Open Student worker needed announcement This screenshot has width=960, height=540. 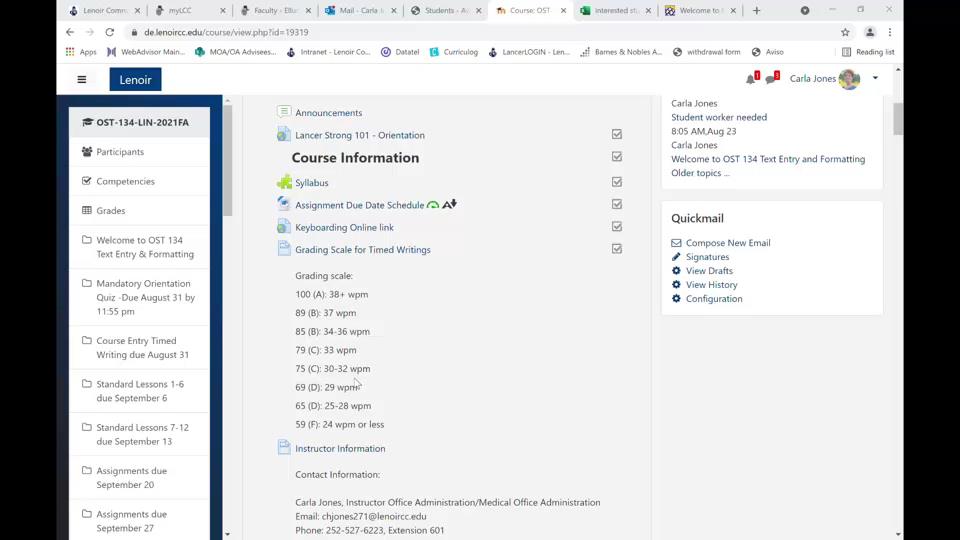click(x=719, y=118)
